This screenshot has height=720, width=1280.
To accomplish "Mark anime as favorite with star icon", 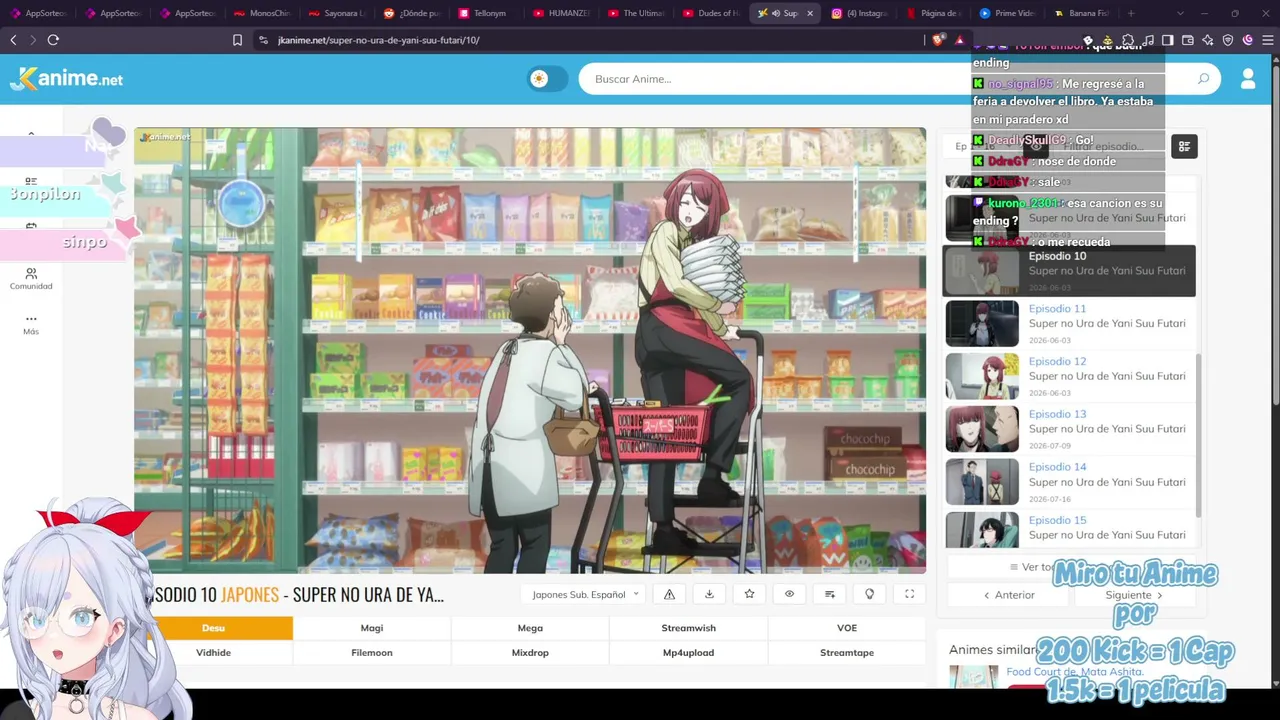I will (x=749, y=594).
